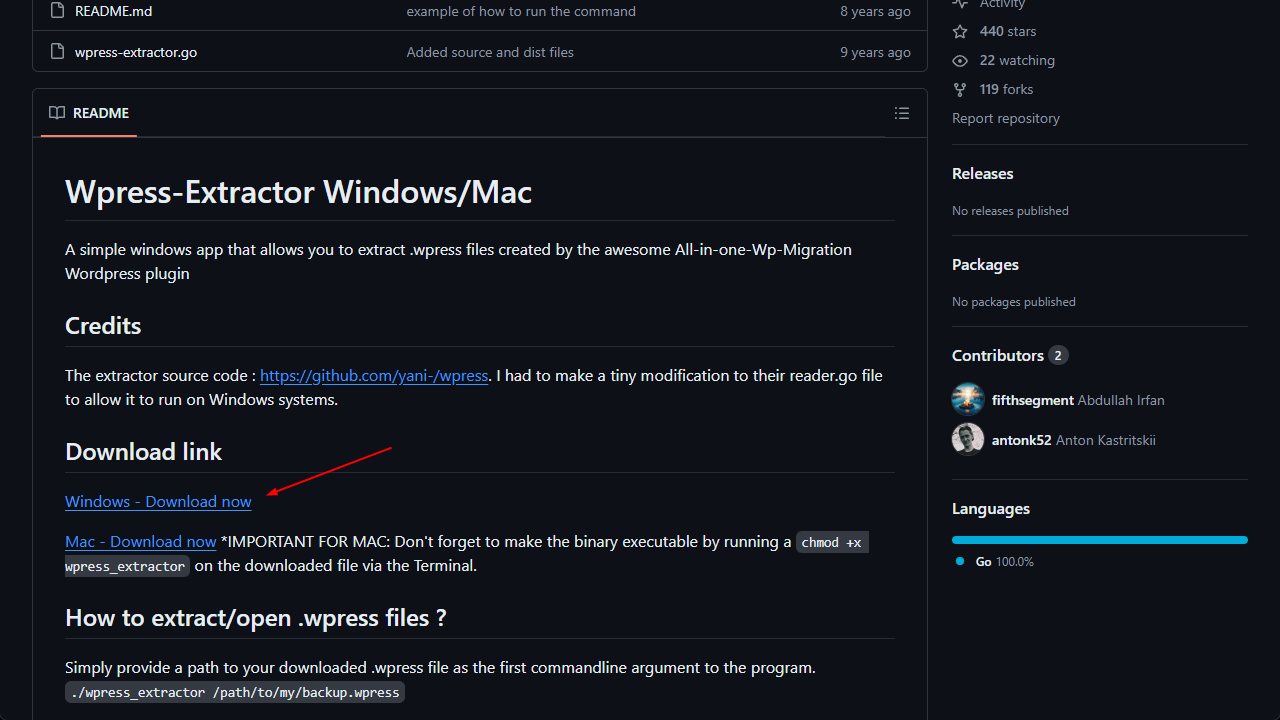This screenshot has height=720, width=1280.
Task: Click the eye icon beside 22 watching
Action: 960,60
